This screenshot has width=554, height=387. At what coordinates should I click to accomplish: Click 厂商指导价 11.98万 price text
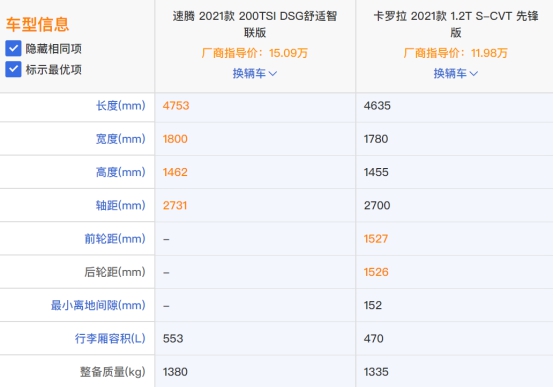[x=455, y=53]
